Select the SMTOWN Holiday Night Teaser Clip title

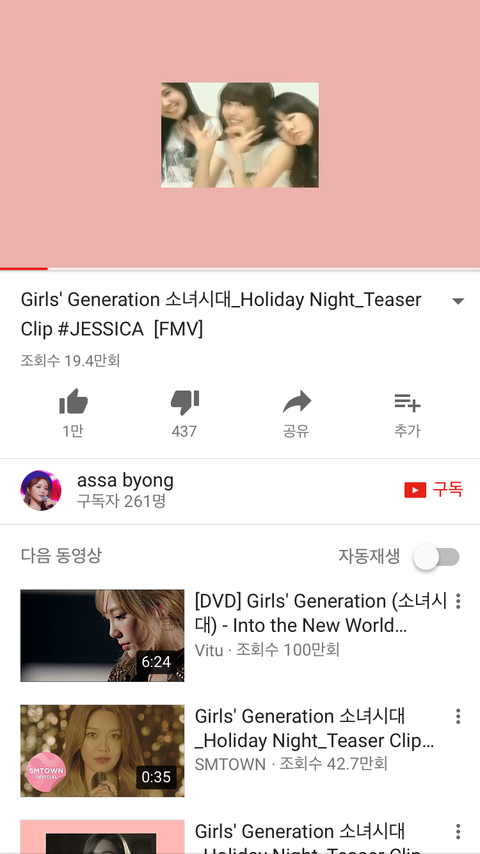tap(314, 728)
